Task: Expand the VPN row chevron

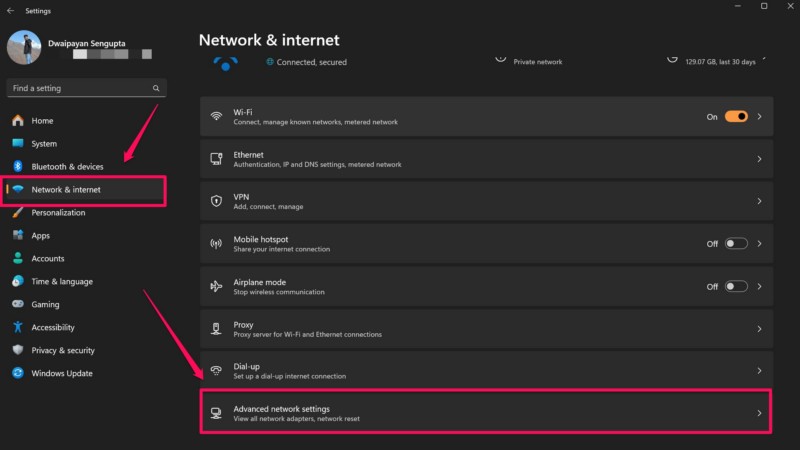Action: click(759, 201)
